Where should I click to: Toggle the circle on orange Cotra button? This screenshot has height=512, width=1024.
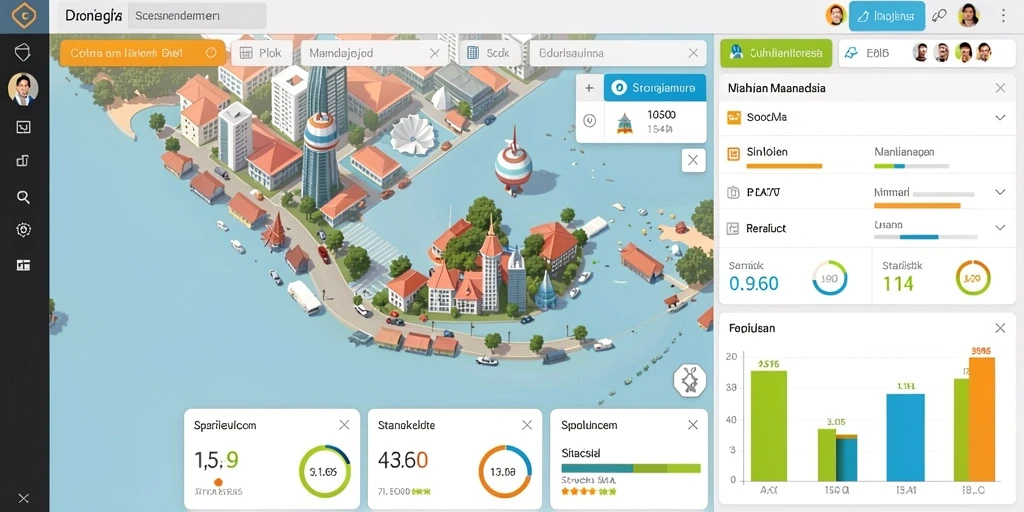tap(211, 53)
